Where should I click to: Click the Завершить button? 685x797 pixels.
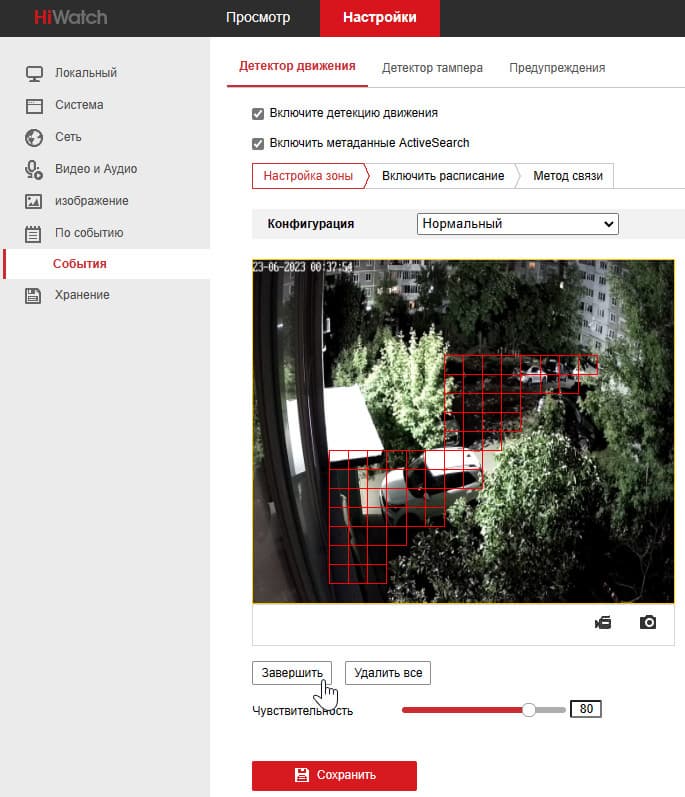pos(292,673)
